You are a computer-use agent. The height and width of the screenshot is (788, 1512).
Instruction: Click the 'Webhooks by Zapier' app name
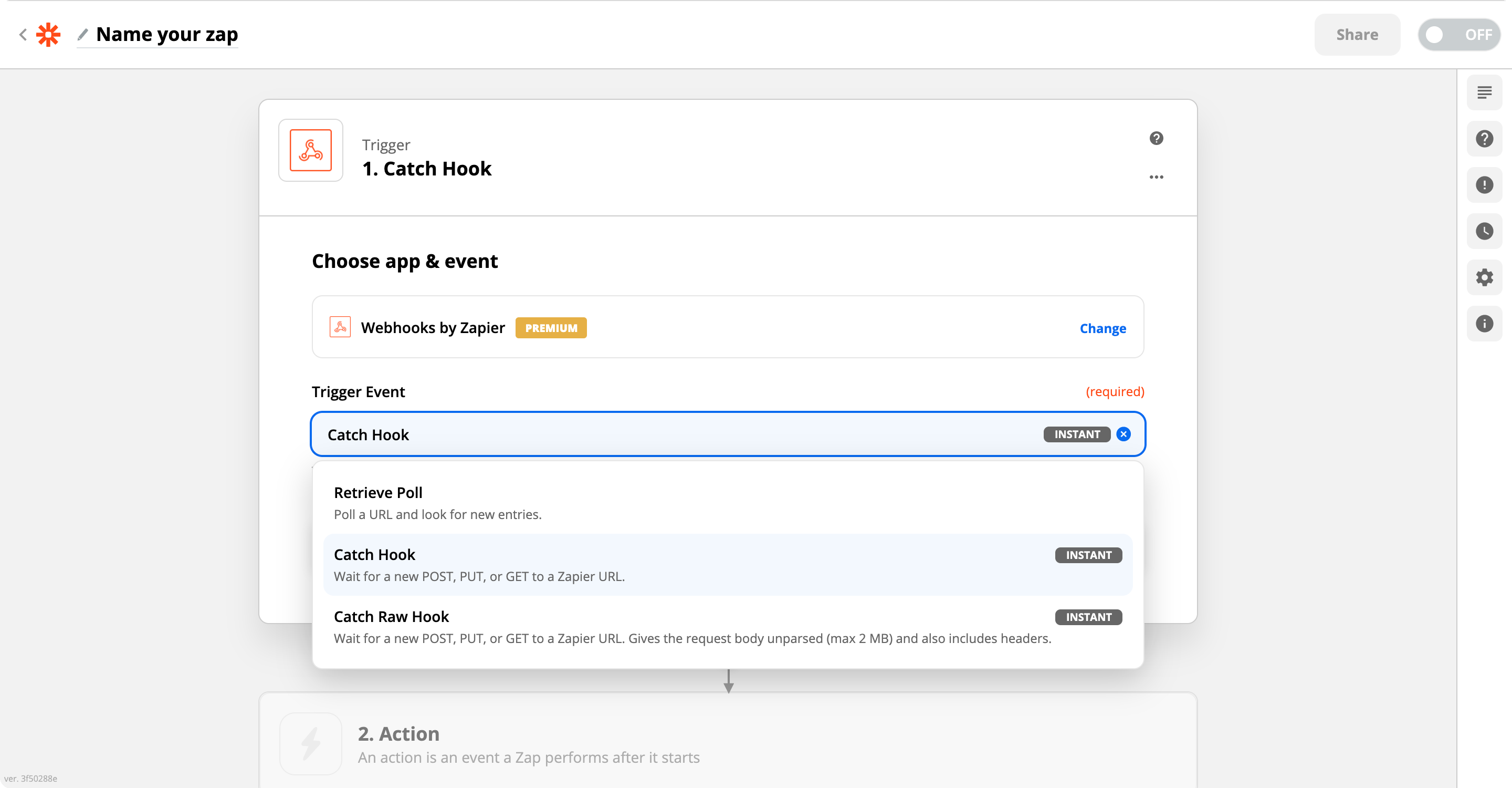(433, 328)
